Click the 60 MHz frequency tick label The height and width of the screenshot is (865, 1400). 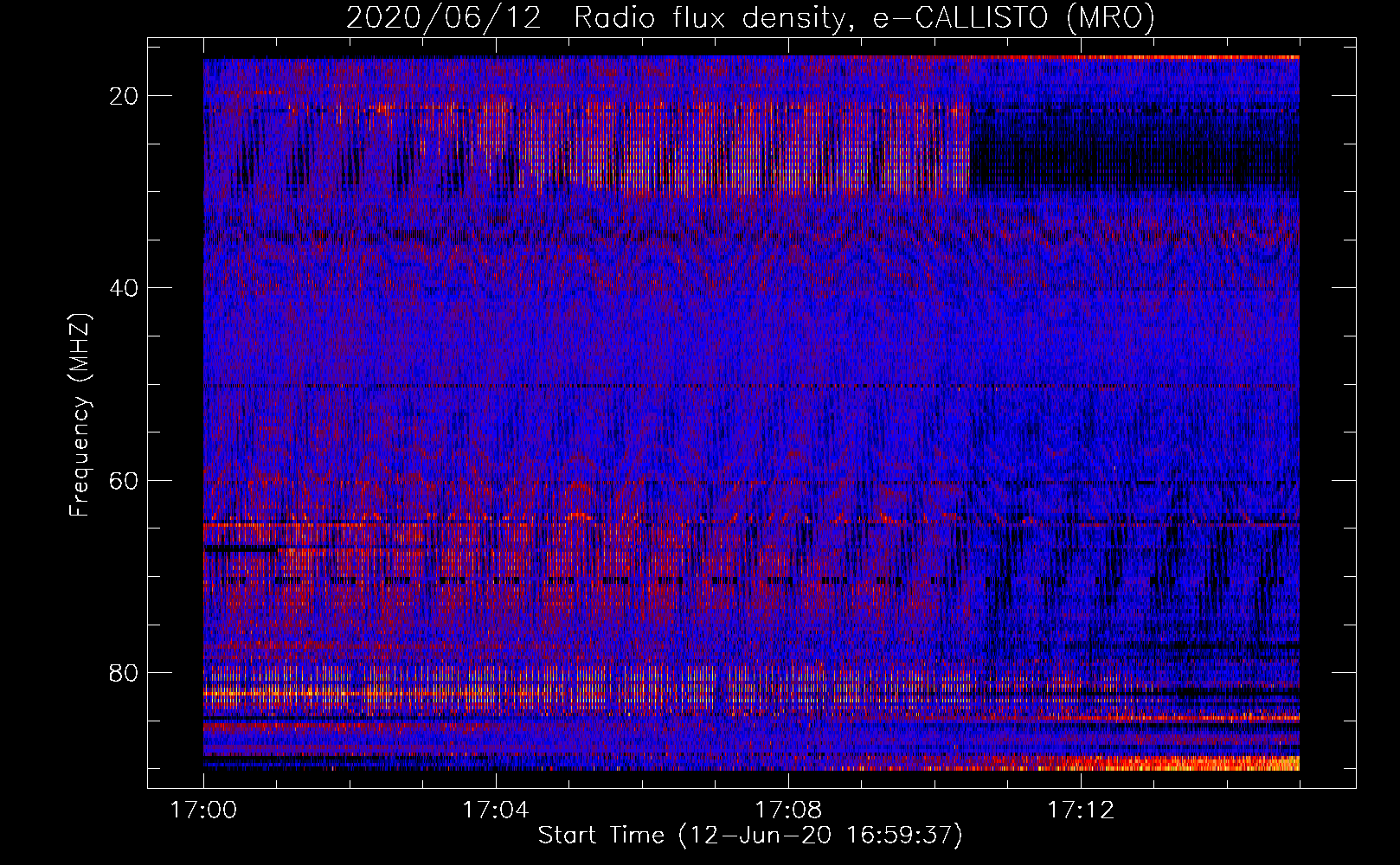125,480
